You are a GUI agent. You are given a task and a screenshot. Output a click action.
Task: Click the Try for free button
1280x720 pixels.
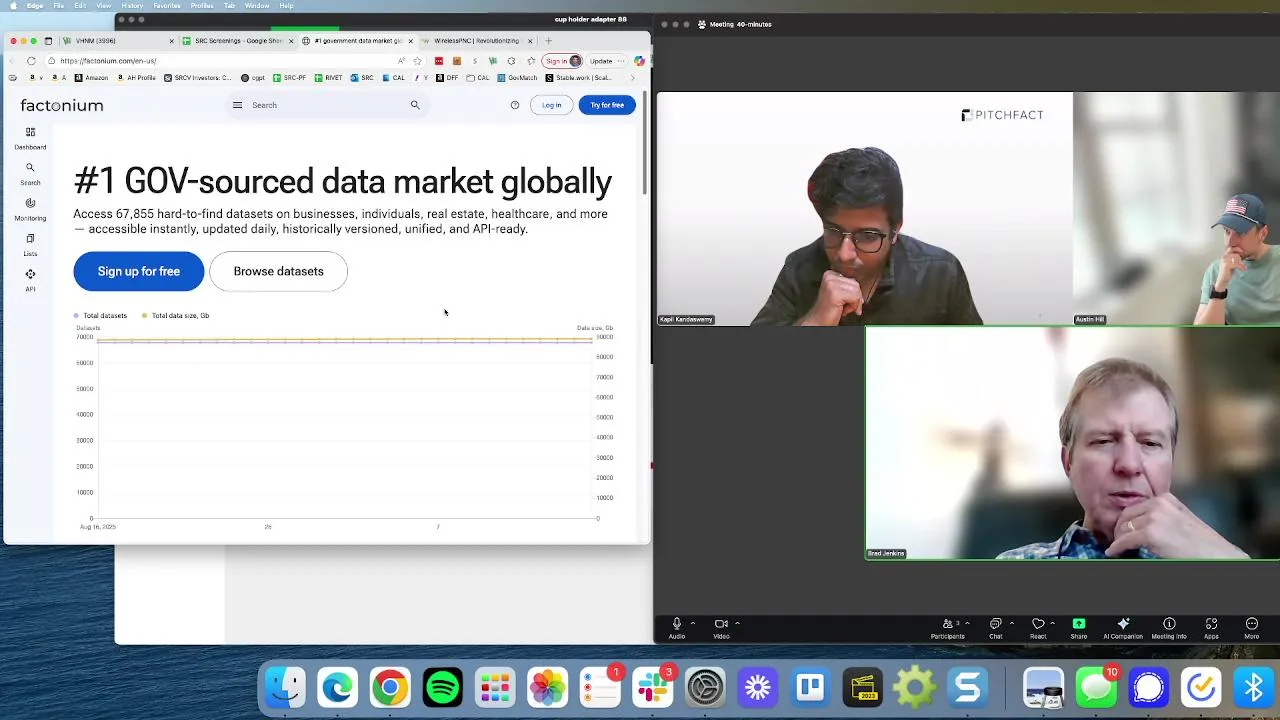[607, 105]
